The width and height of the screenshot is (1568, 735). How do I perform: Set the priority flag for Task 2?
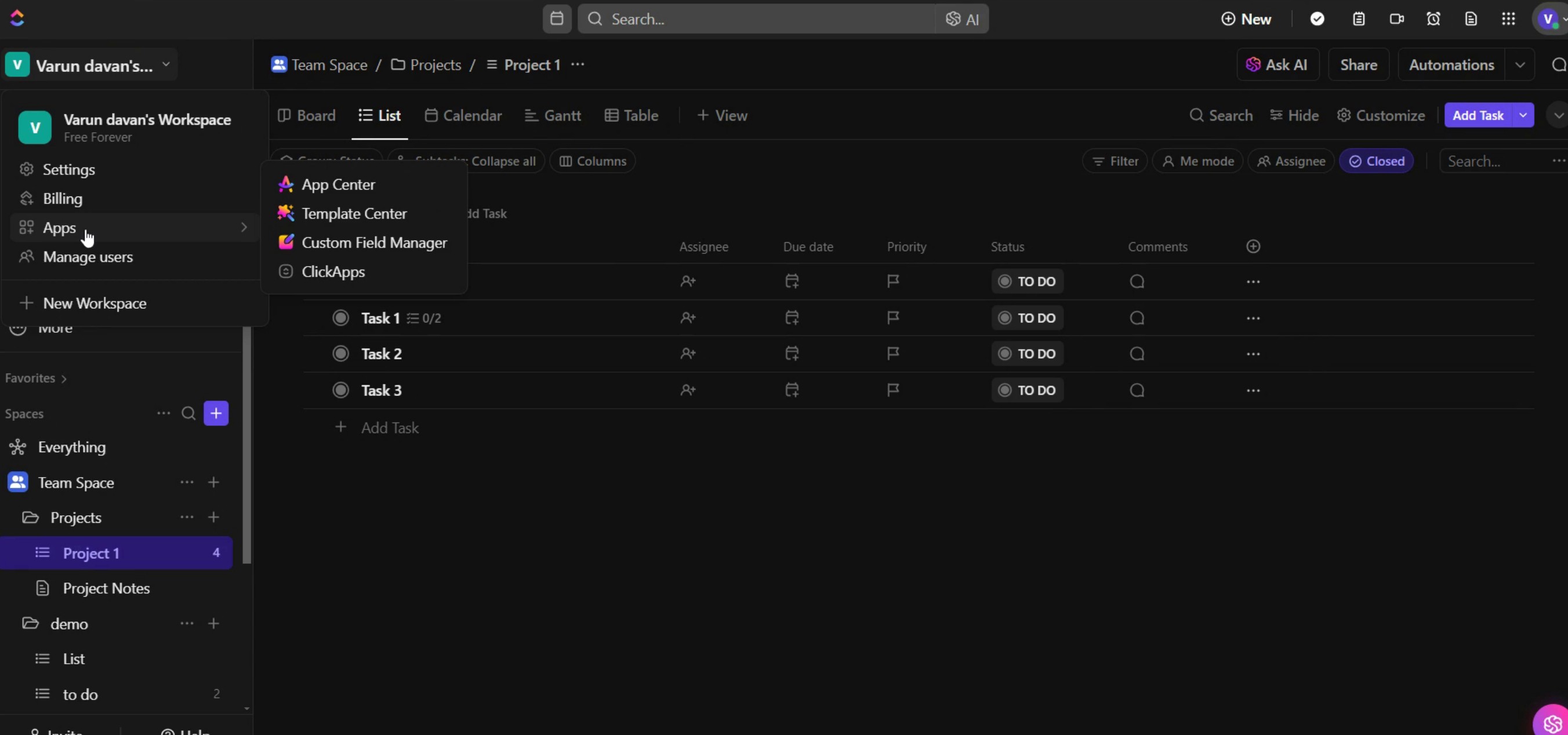892,354
